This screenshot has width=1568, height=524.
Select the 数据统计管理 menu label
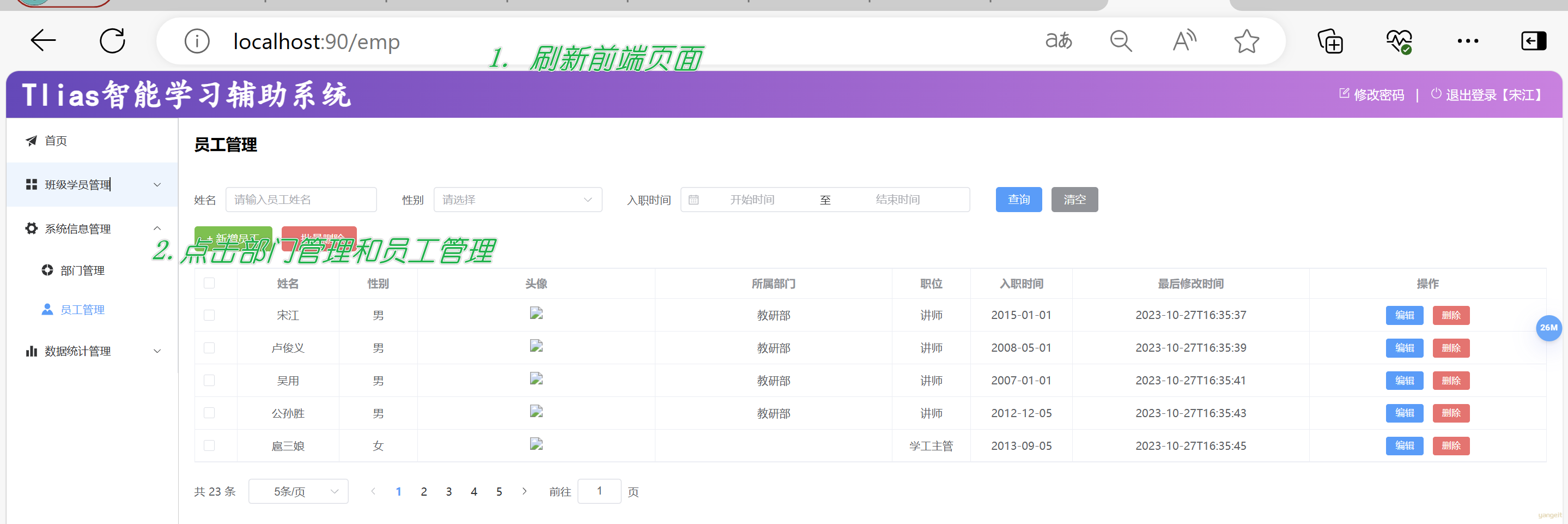tap(77, 351)
